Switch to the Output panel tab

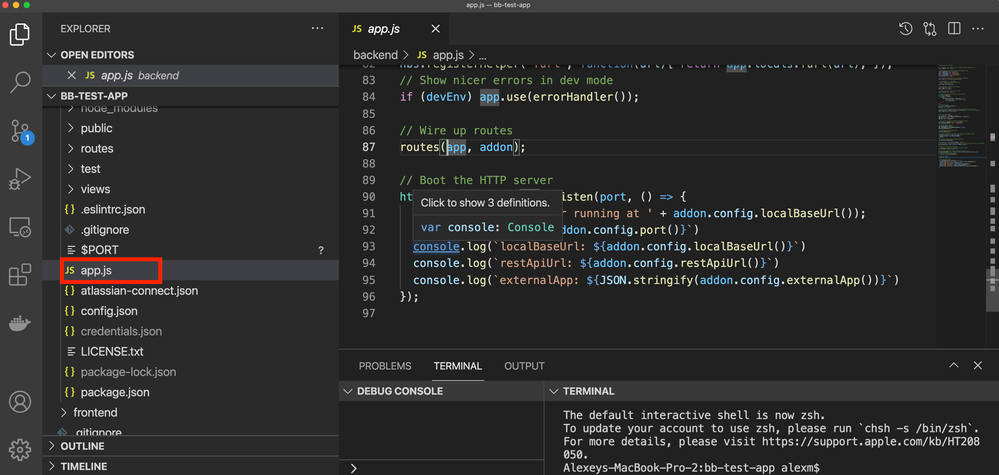[524, 366]
